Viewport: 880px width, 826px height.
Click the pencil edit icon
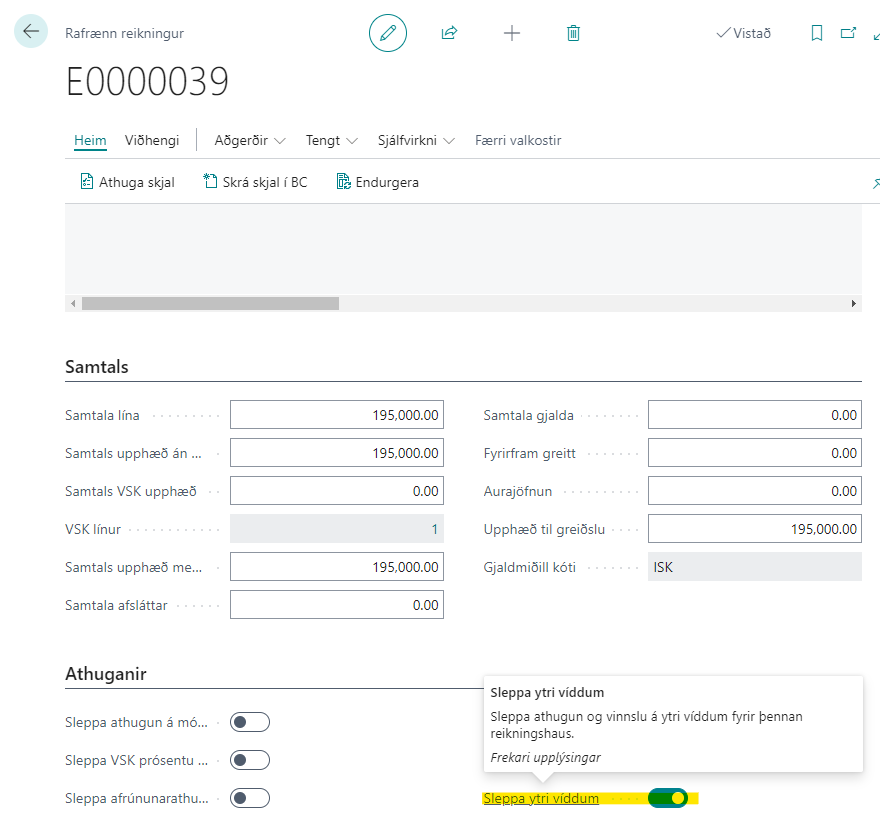(x=388, y=33)
